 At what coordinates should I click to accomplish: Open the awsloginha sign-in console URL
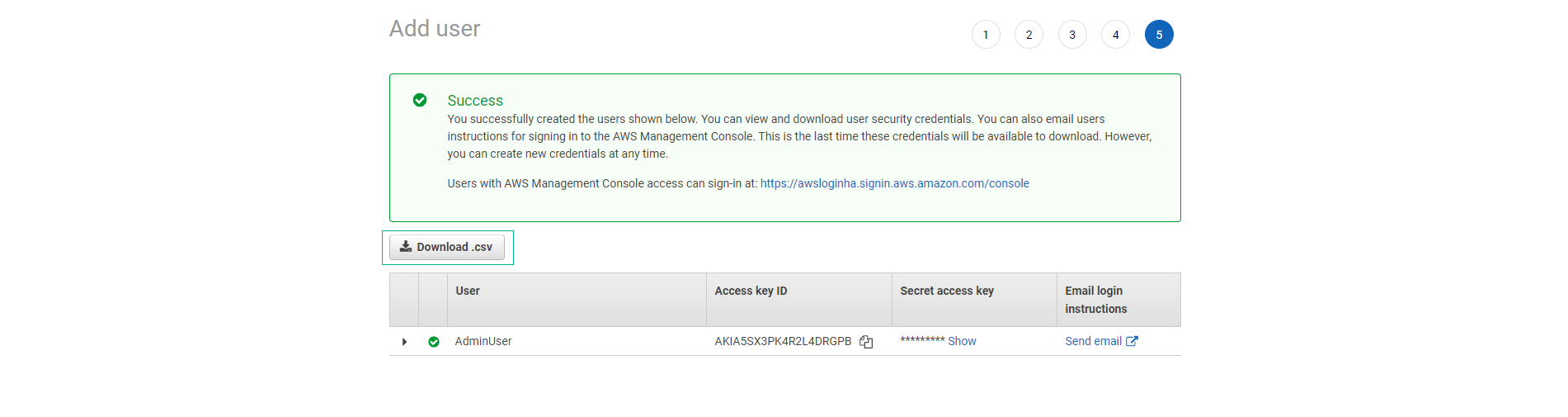894,183
